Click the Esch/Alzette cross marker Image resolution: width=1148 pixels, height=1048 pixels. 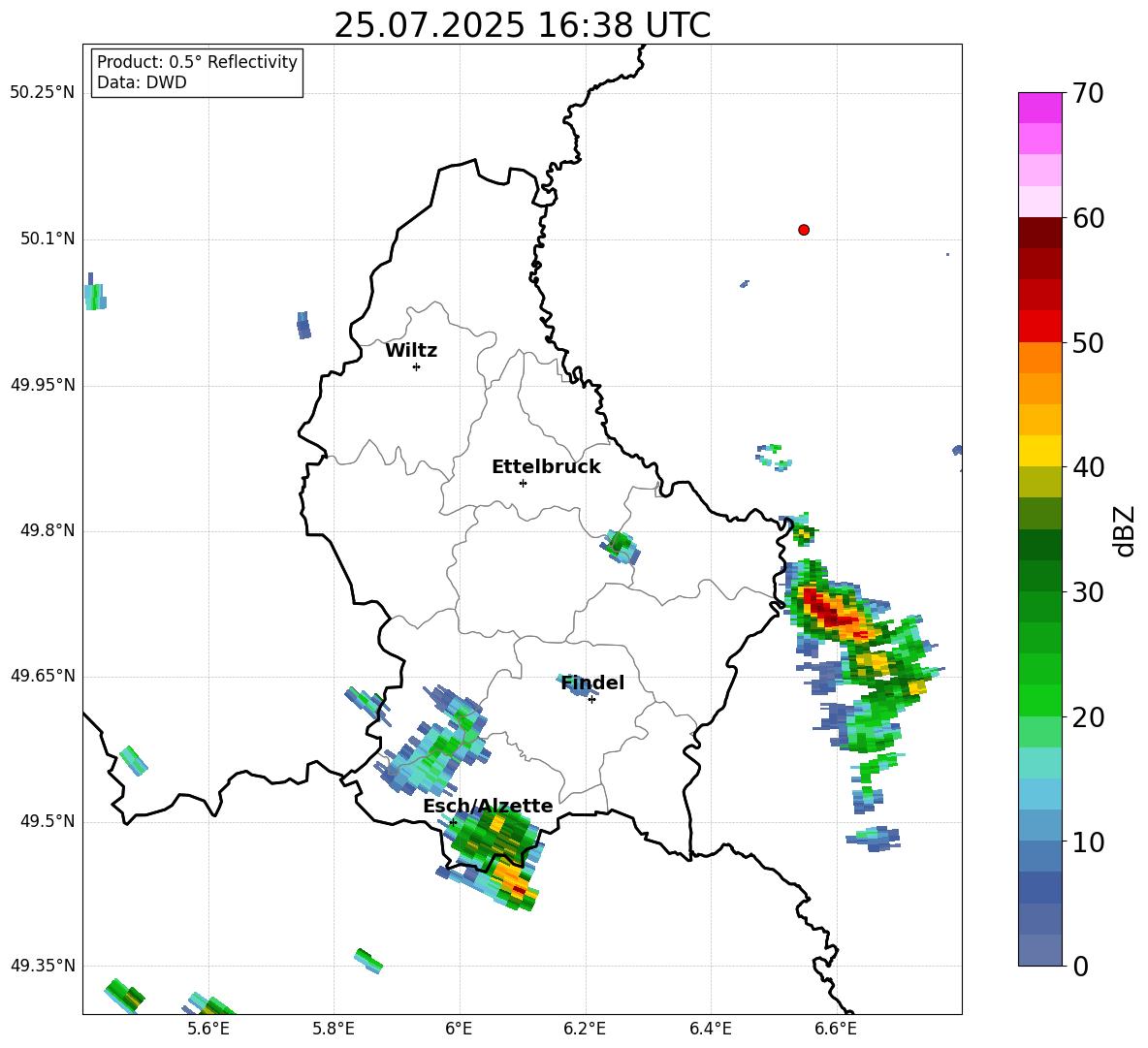453,822
